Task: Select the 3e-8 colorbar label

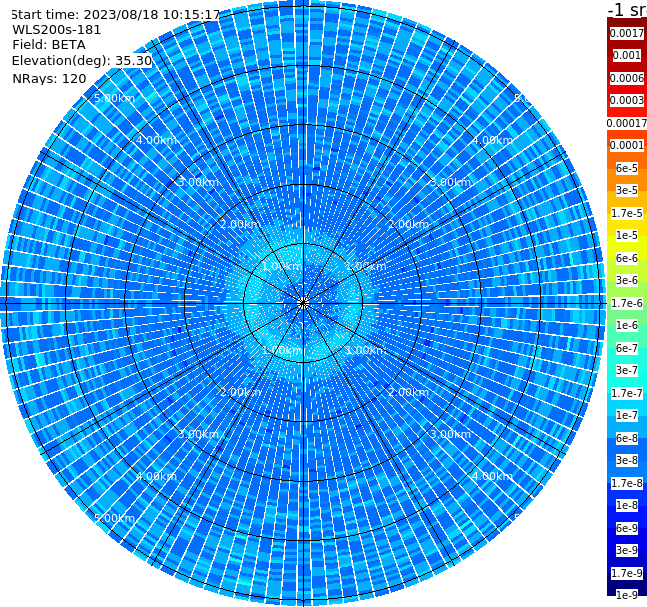Action: [627, 460]
